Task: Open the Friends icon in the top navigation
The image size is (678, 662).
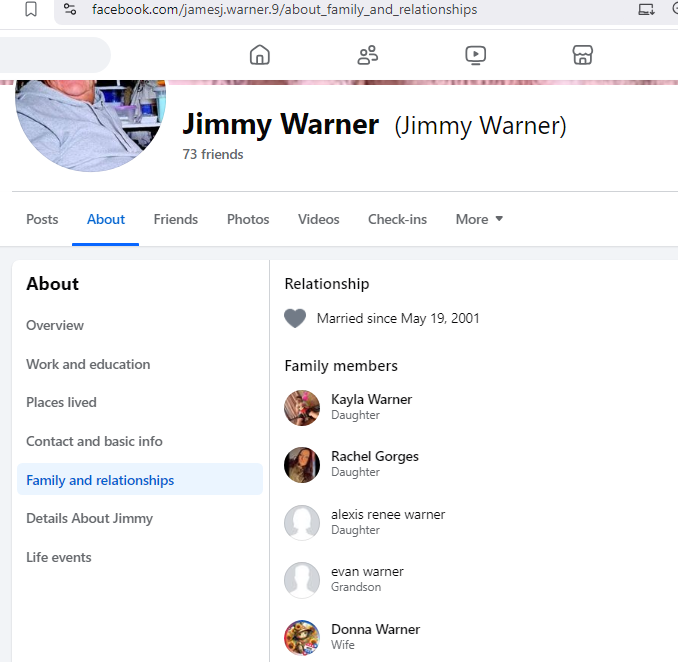Action: [x=368, y=55]
